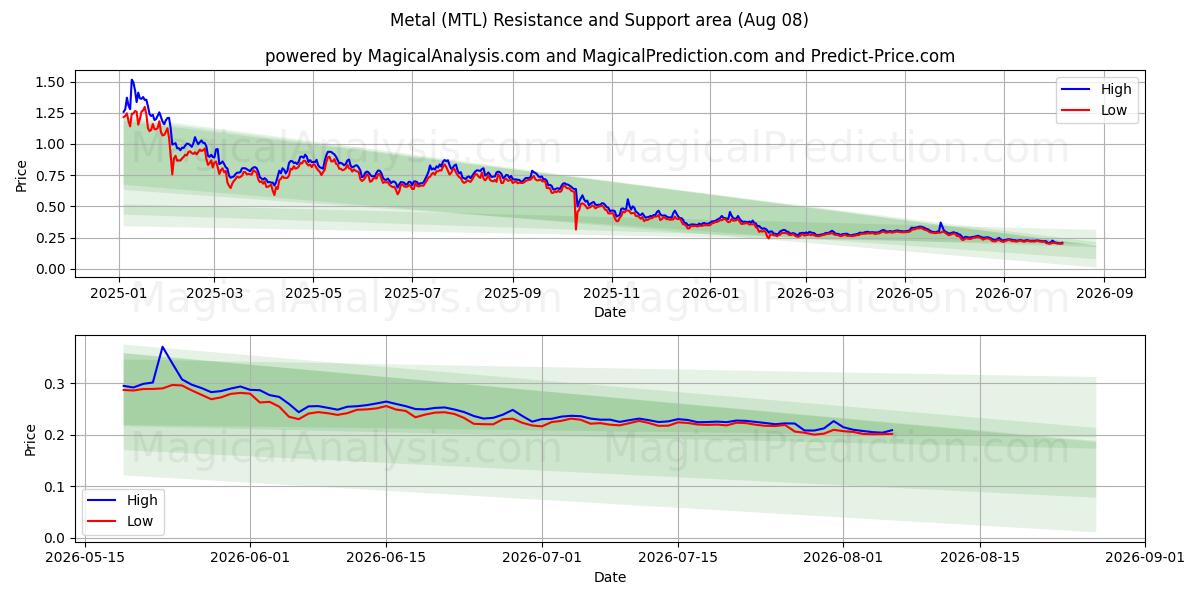Click the top chart x-axis label '2025-07'
1200x600 pixels.
point(412,293)
